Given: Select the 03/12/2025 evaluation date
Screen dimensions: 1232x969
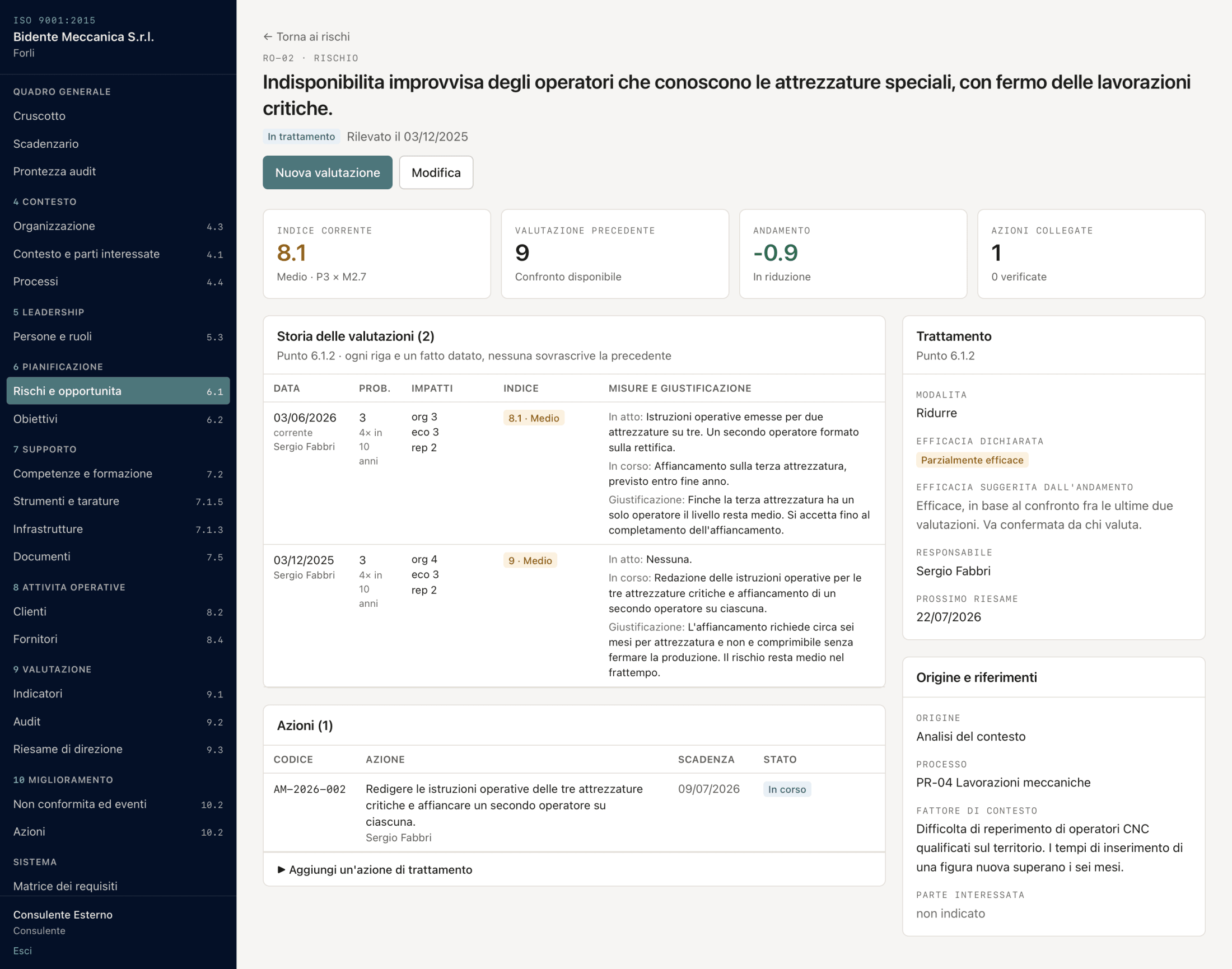Looking at the screenshot, I should pos(304,560).
